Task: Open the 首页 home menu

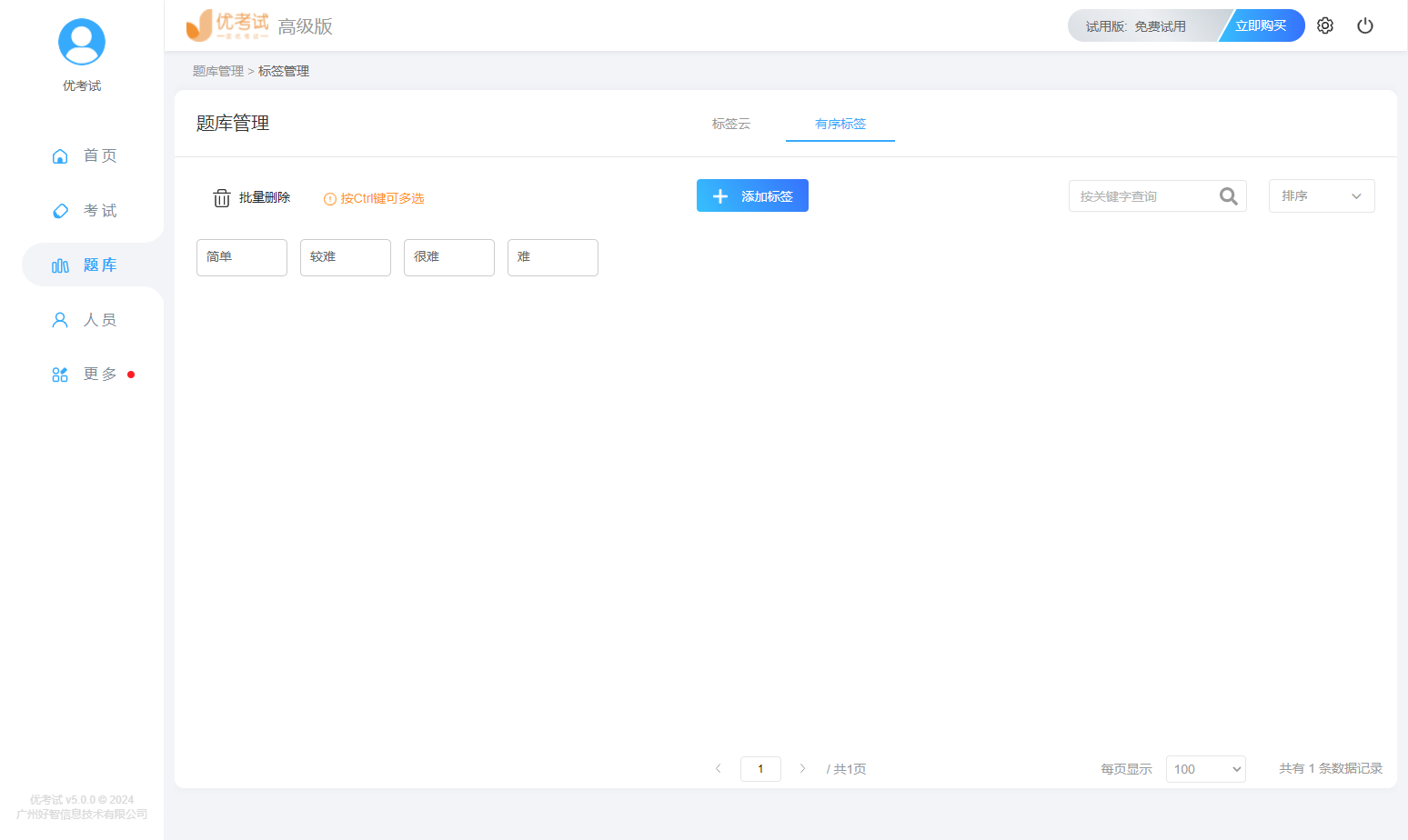Action: click(84, 155)
